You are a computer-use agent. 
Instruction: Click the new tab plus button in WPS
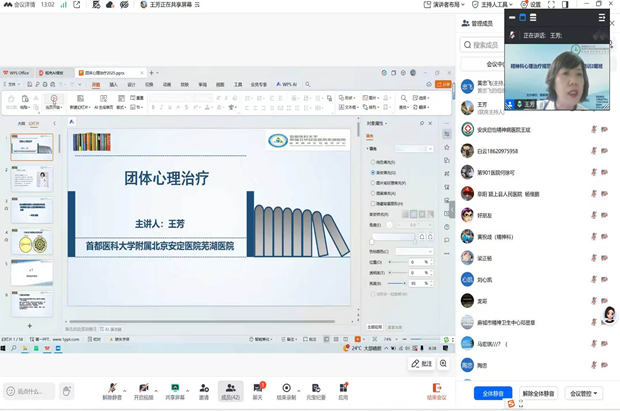(151, 73)
